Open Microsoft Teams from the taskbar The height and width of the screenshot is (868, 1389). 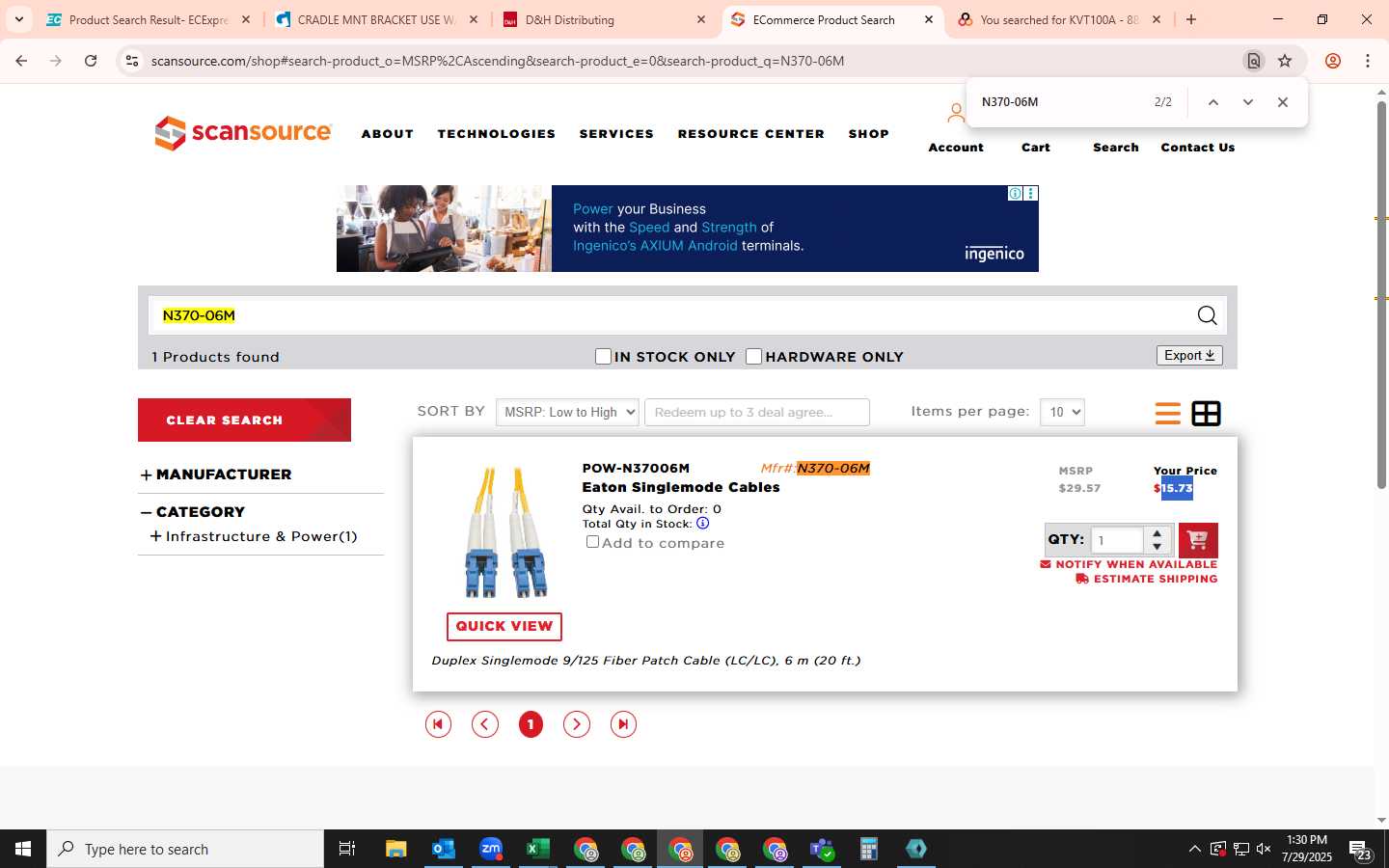[x=822, y=849]
